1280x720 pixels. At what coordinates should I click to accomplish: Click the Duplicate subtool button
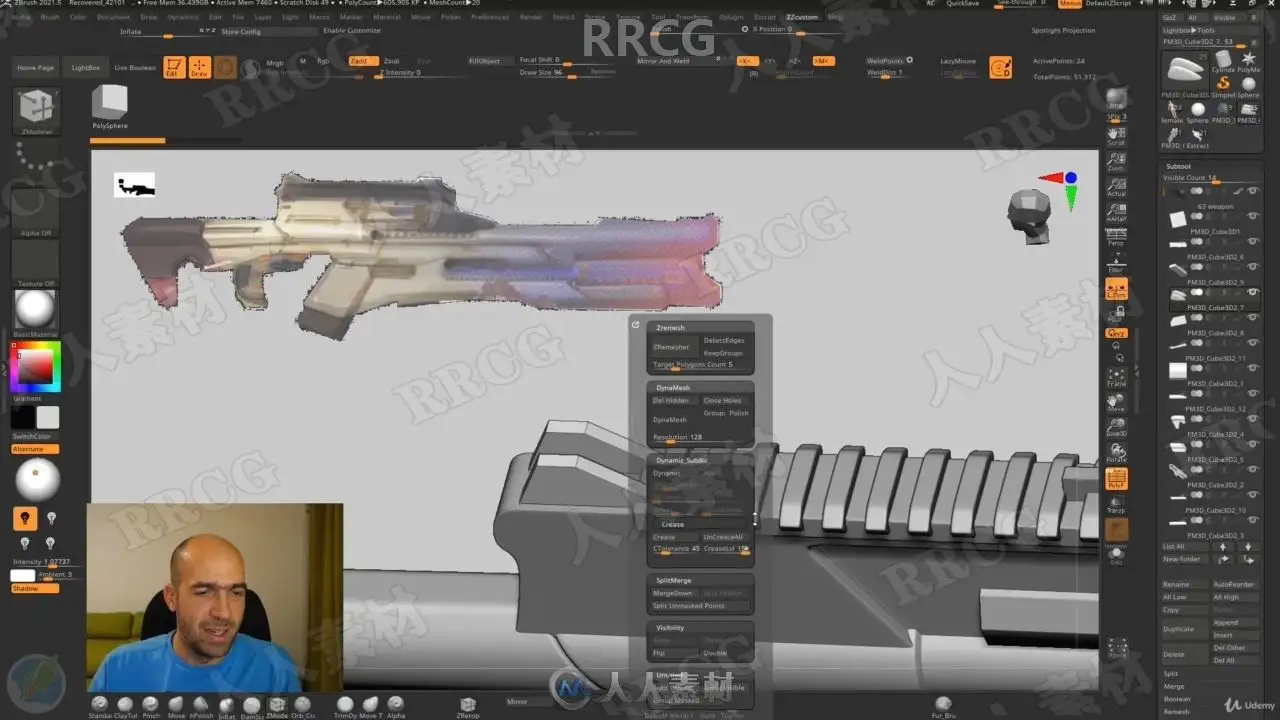tap(1184, 629)
